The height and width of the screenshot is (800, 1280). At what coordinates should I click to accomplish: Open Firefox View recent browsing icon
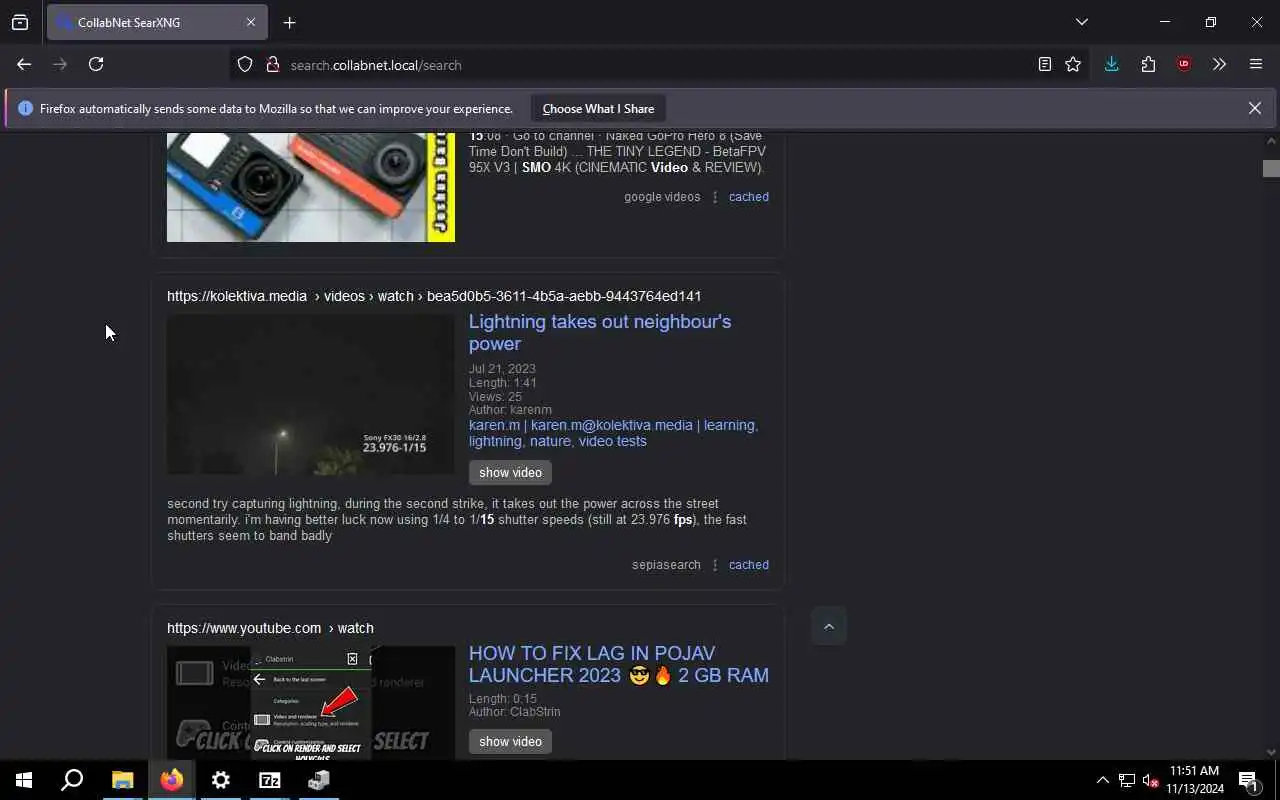20,22
